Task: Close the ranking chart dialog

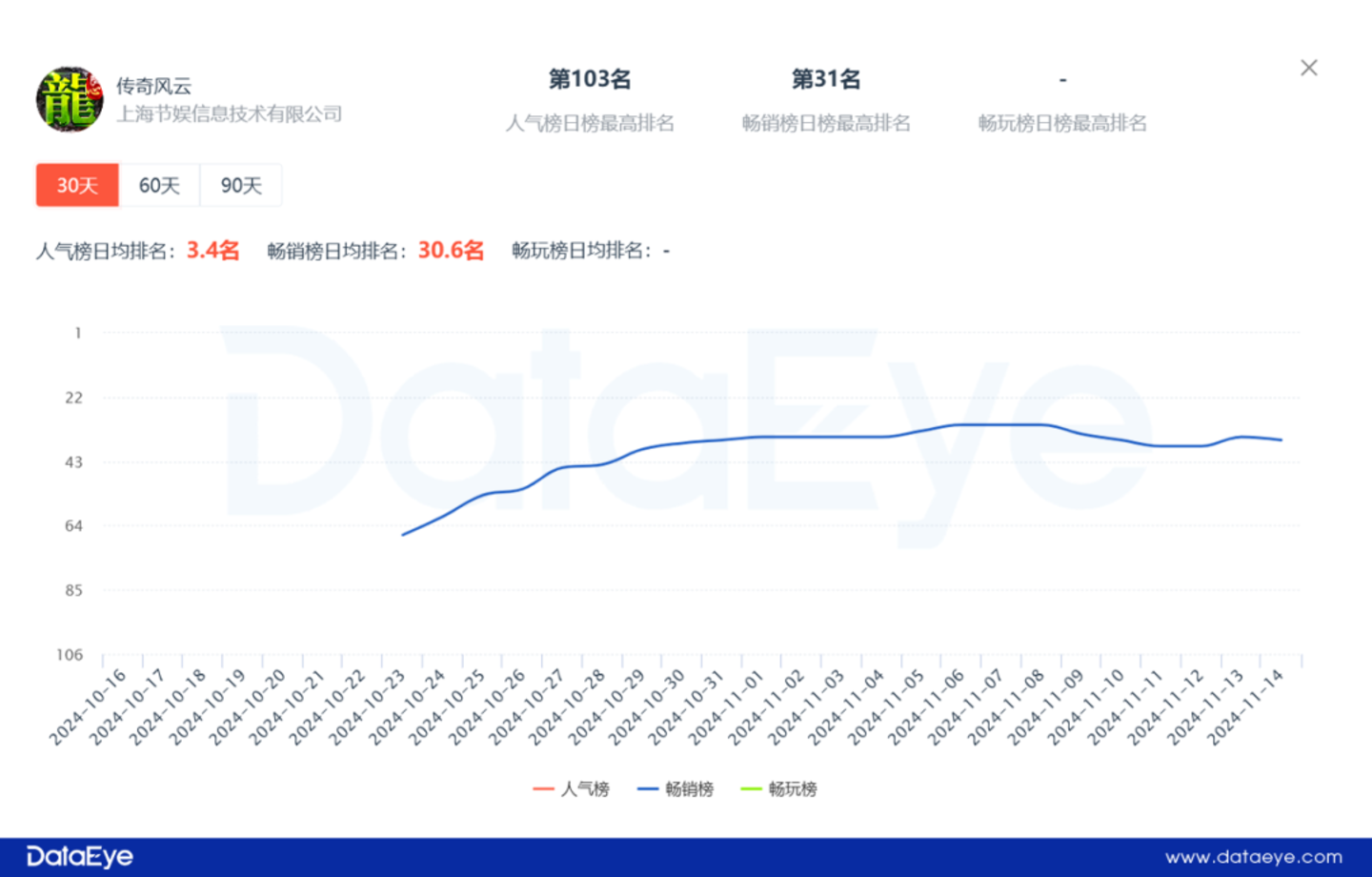Action: pos(1309,68)
